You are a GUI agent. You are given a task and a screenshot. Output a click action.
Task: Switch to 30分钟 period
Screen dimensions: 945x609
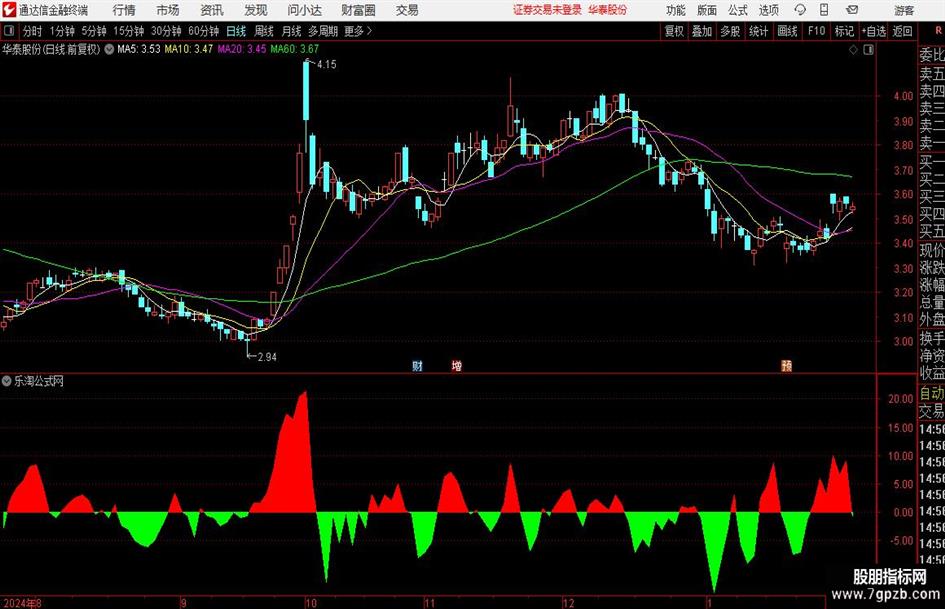[166, 31]
